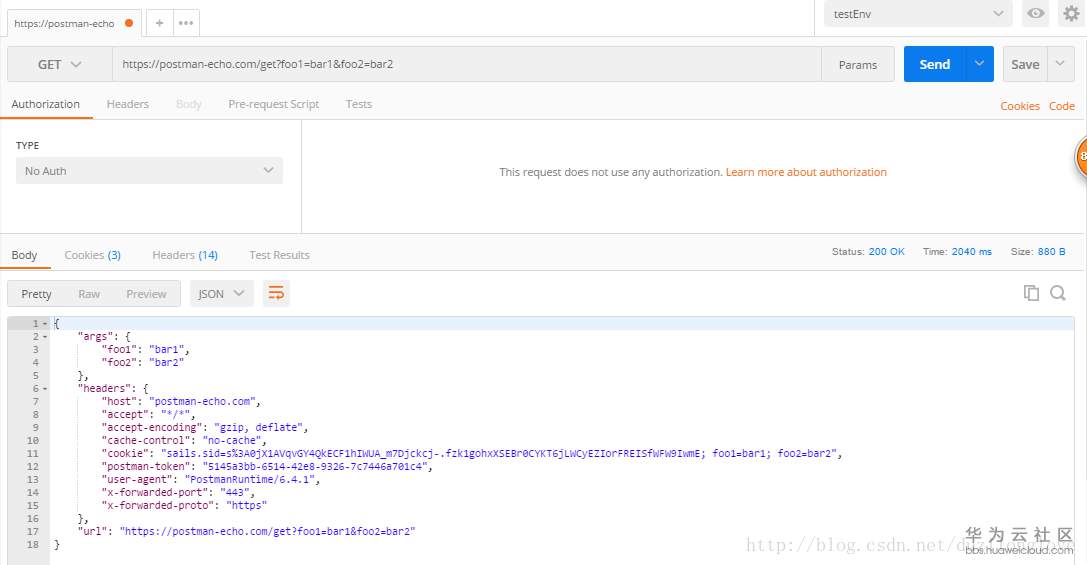Open the No Auth type dropdown
This screenshot has width=1087, height=565.
(x=149, y=171)
